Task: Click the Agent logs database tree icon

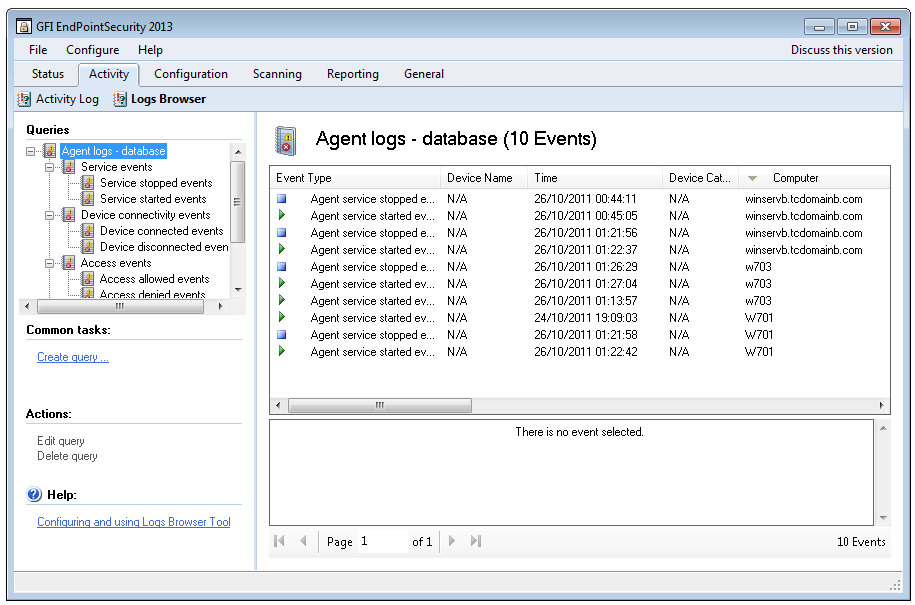Action: coord(50,151)
